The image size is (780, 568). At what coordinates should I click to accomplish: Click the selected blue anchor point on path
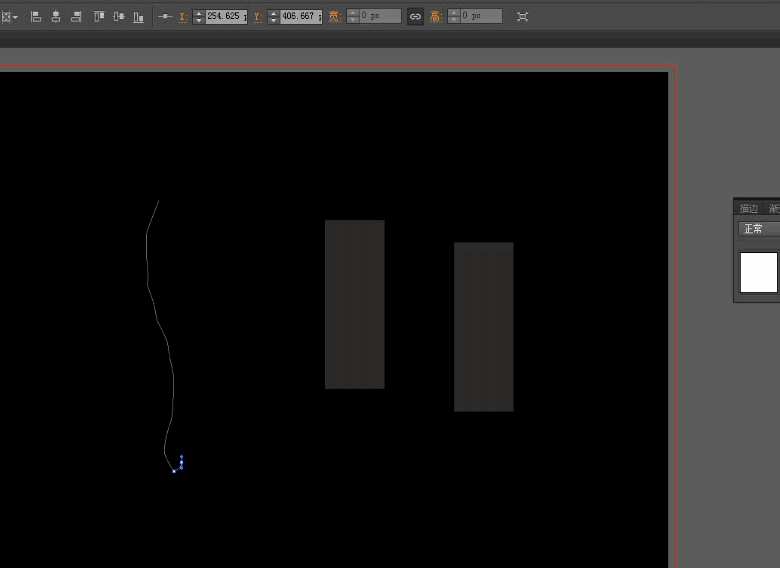click(x=174, y=471)
